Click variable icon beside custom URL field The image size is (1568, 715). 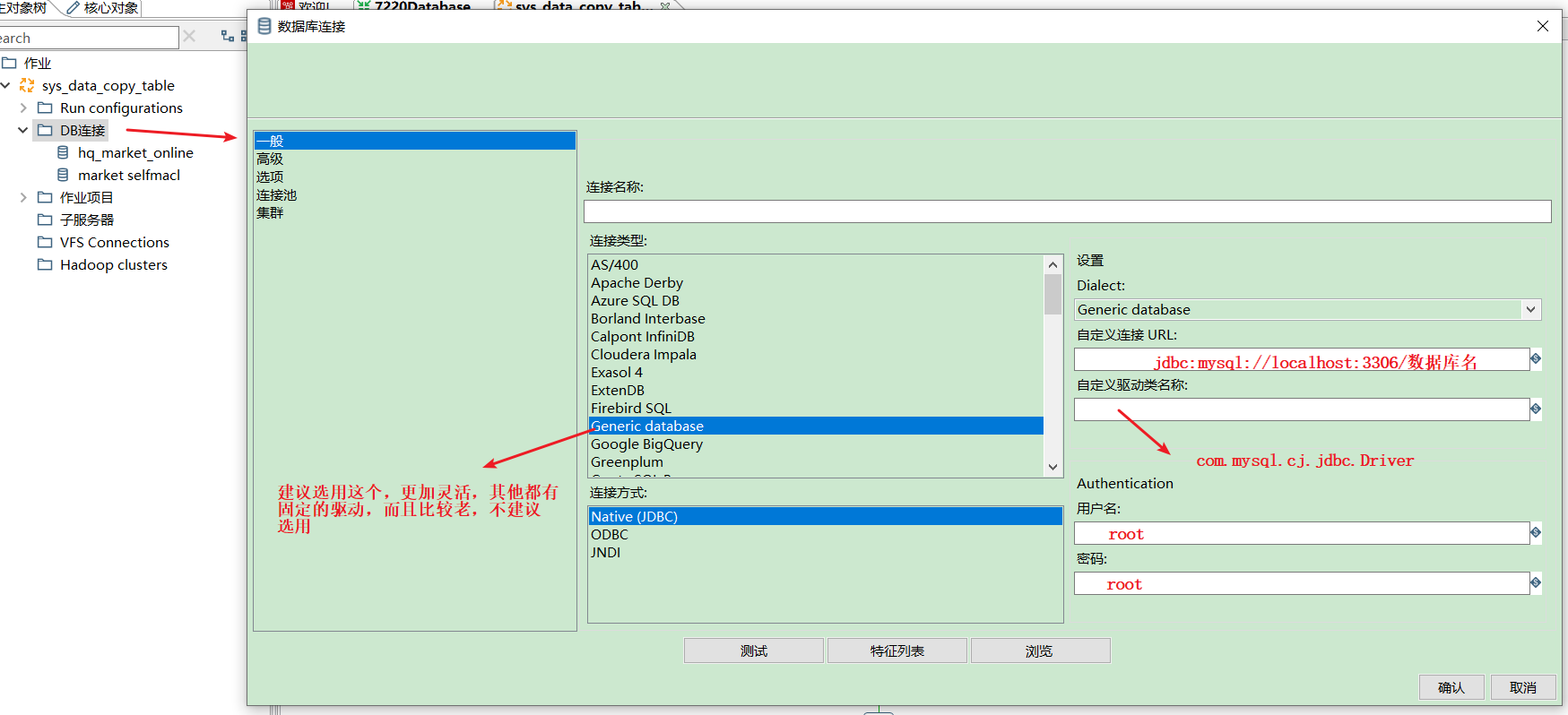[1536, 358]
